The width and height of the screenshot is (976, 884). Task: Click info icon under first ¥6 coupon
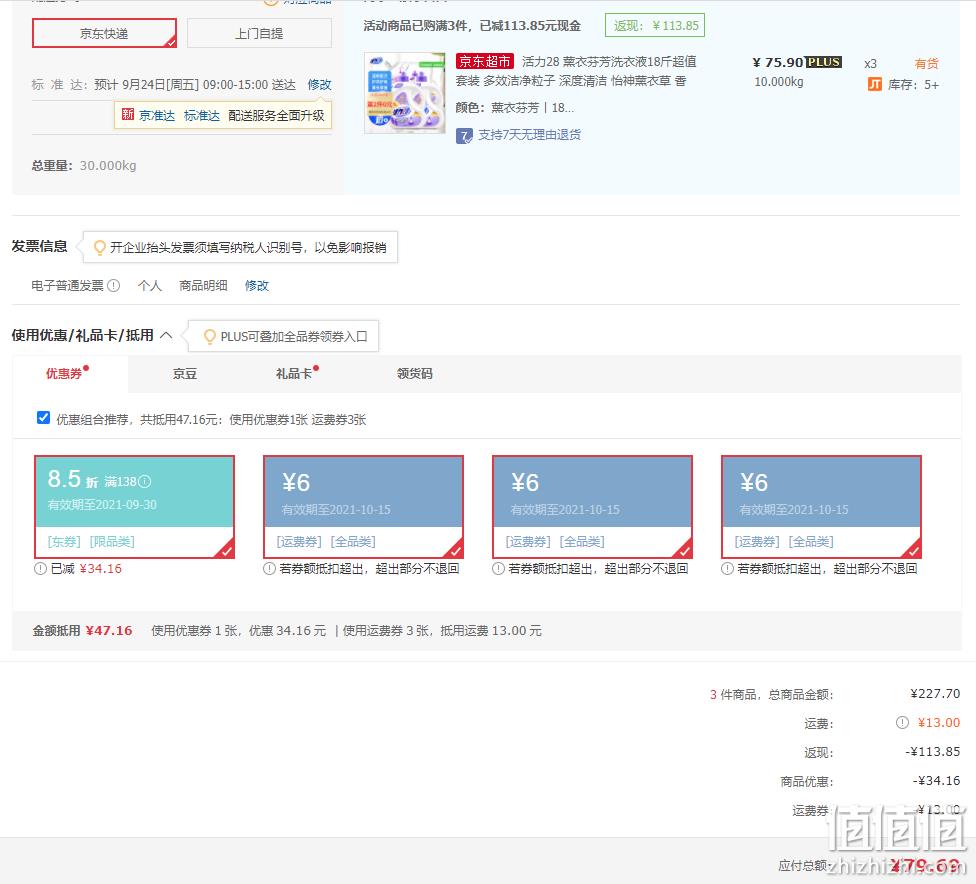click(270, 569)
